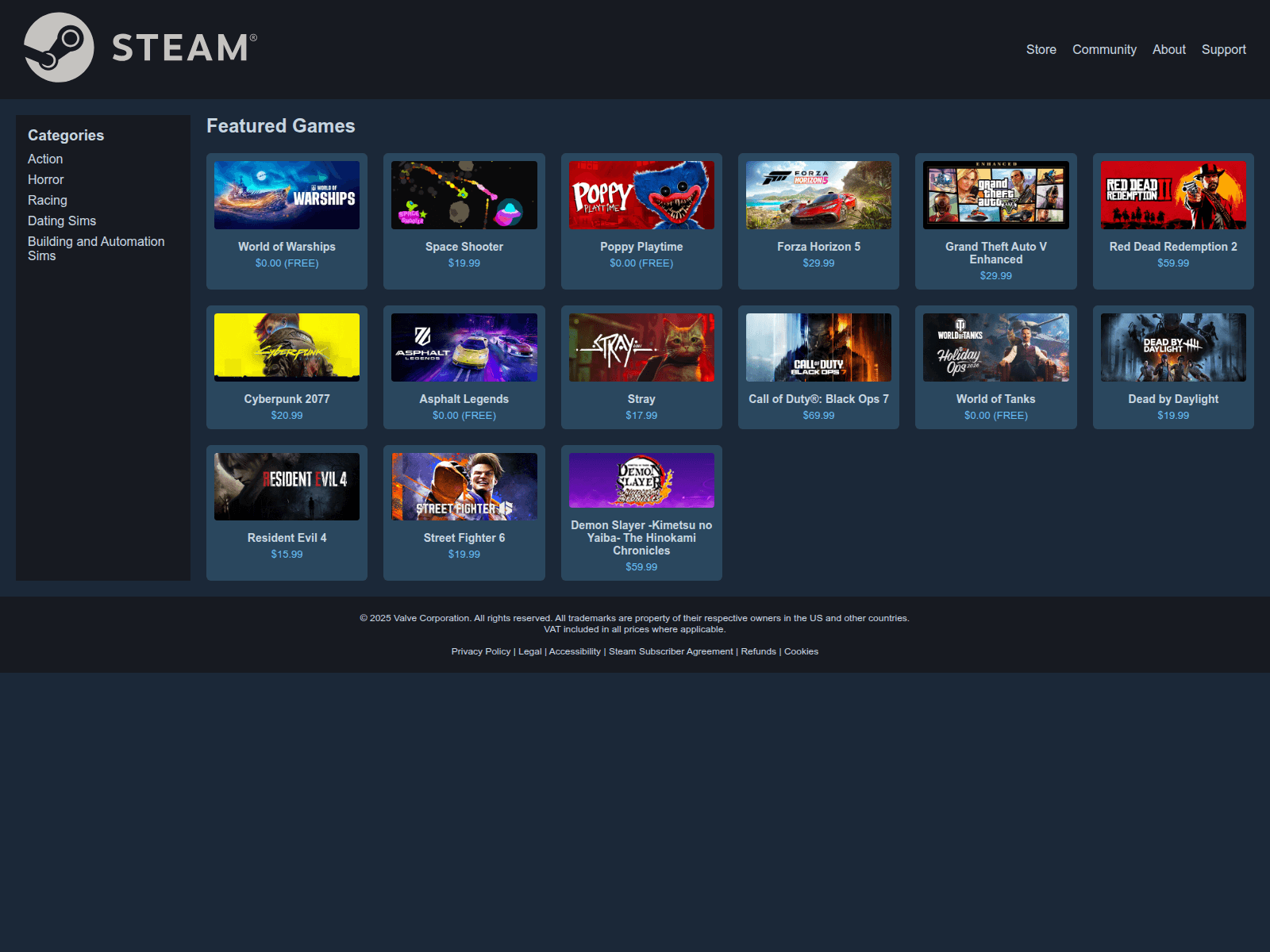The width and height of the screenshot is (1270, 952).
Task: Open Cyberpunk 2077 cover image
Action: (x=287, y=347)
